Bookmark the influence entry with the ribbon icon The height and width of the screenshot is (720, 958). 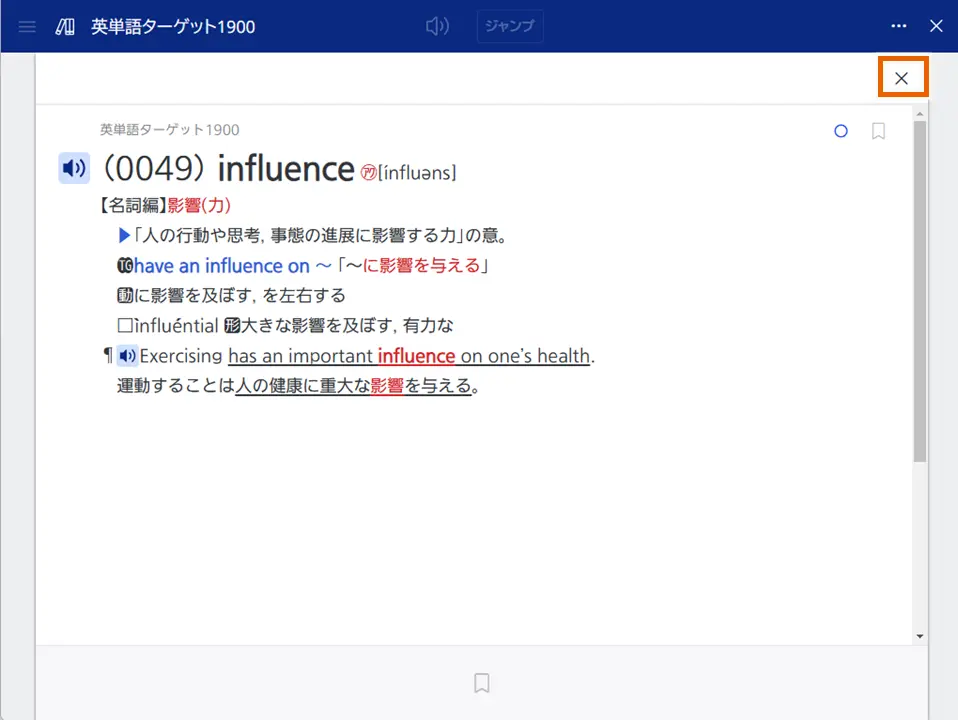[878, 131]
